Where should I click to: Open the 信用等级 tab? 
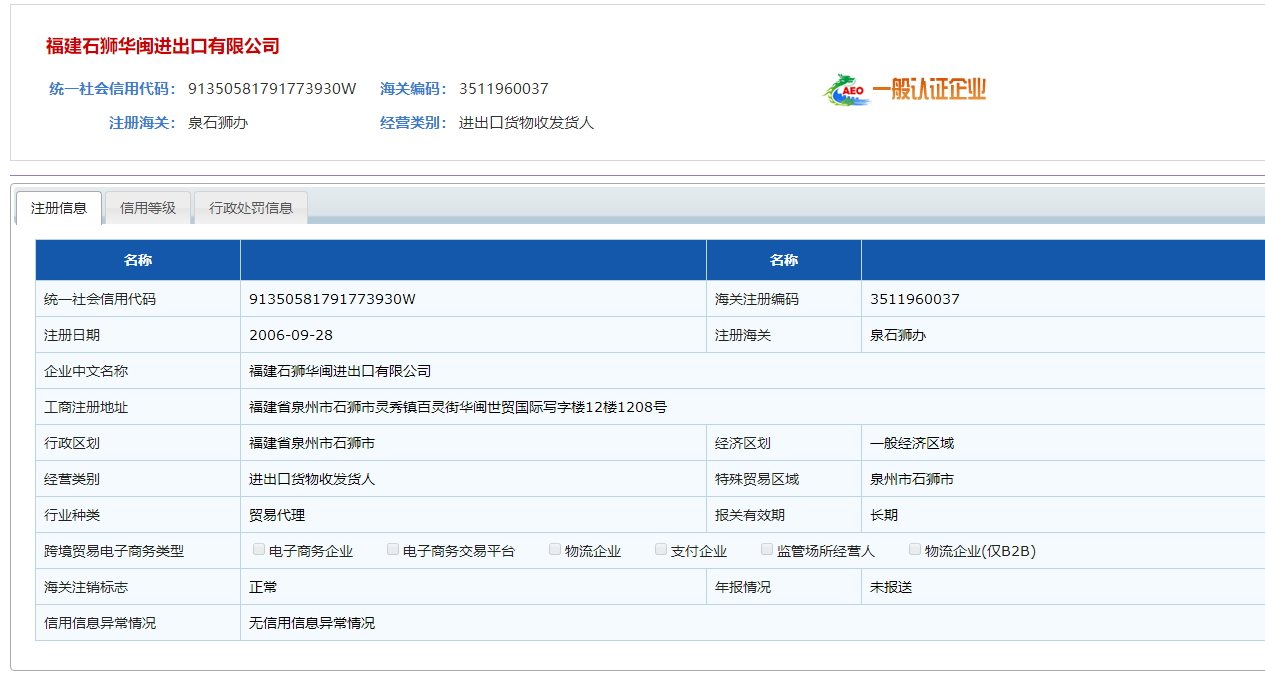(x=148, y=208)
